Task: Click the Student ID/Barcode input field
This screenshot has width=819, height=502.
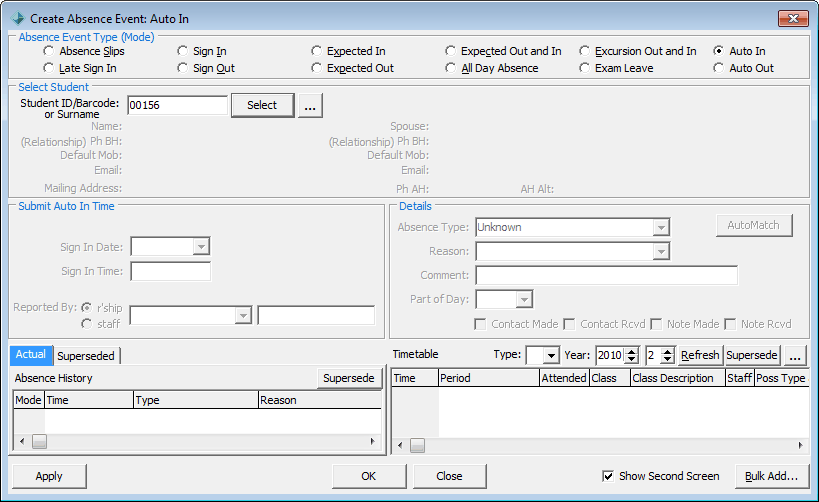Action: (x=177, y=105)
